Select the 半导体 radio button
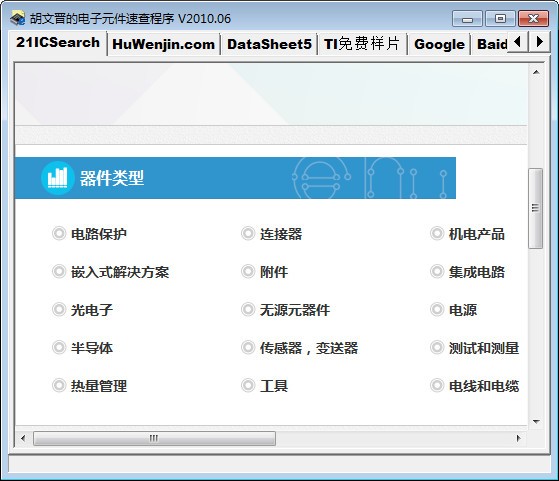559x481 pixels. (x=59, y=347)
